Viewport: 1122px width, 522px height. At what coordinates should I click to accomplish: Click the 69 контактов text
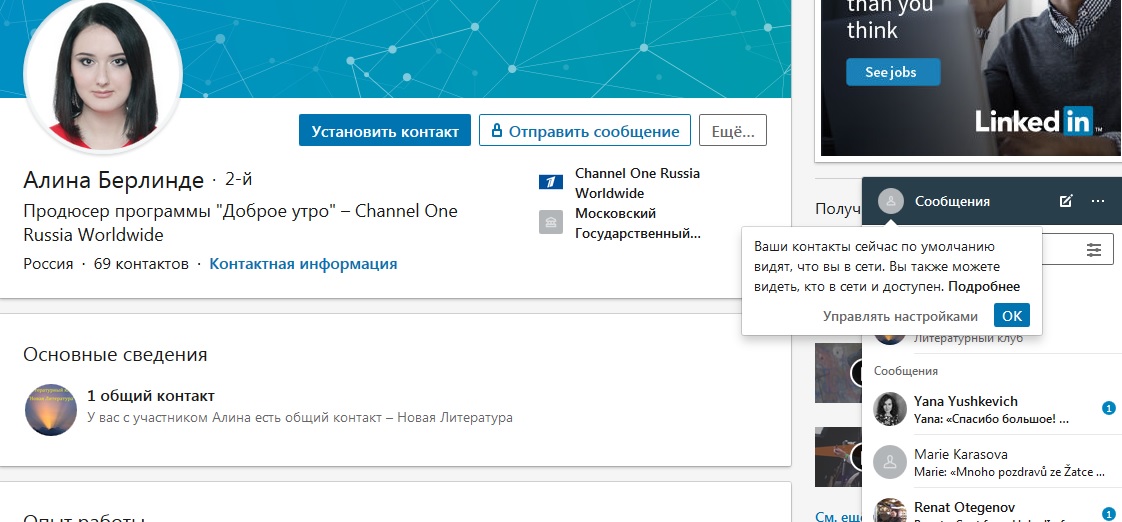(x=141, y=264)
